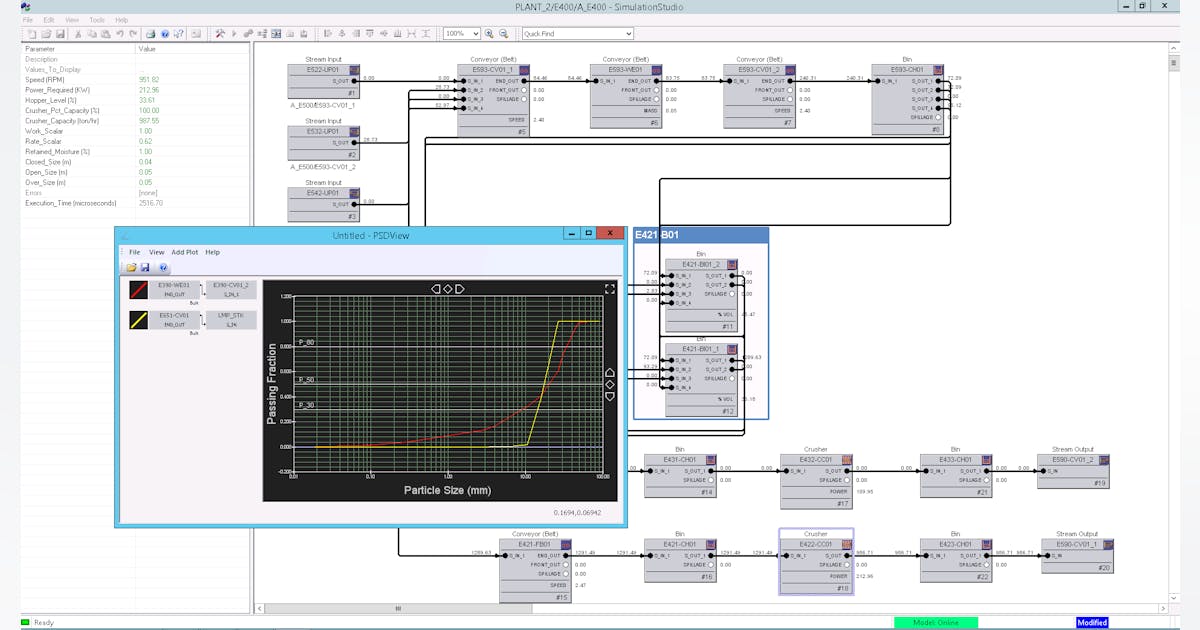The width and height of the screenshot is (1200, 630).
Task: Open the Tools menu in SimulationStudio
Action: tap(96, 18)
